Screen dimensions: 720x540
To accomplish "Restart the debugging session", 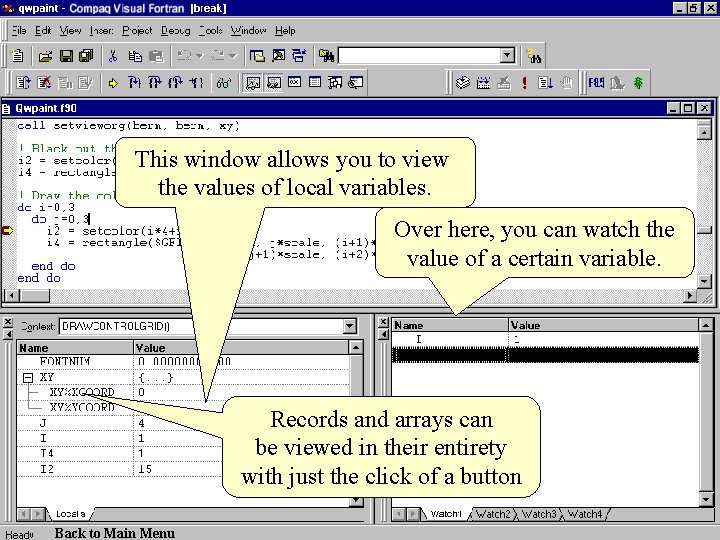I will 23,83.
